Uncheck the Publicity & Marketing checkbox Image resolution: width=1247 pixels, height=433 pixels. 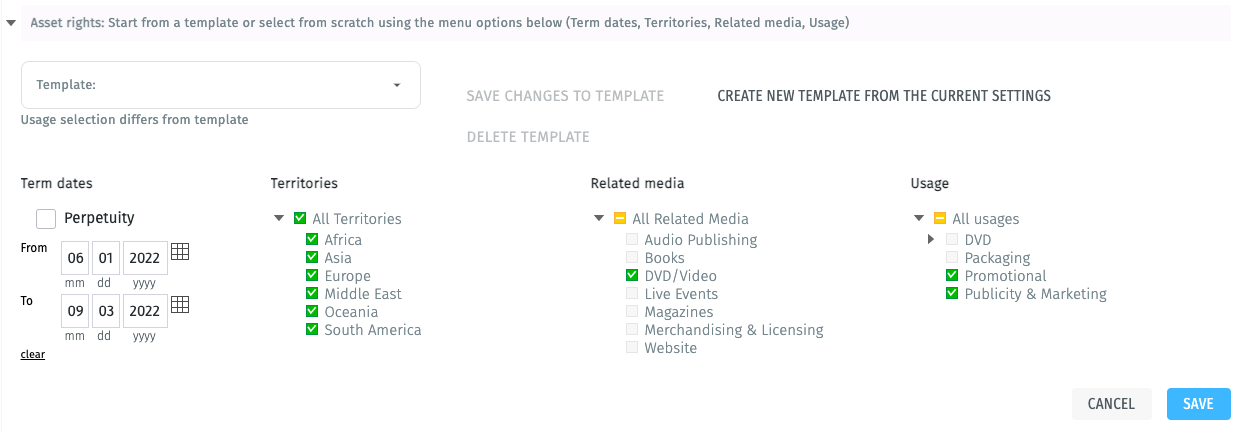click(x=952, y=294)
